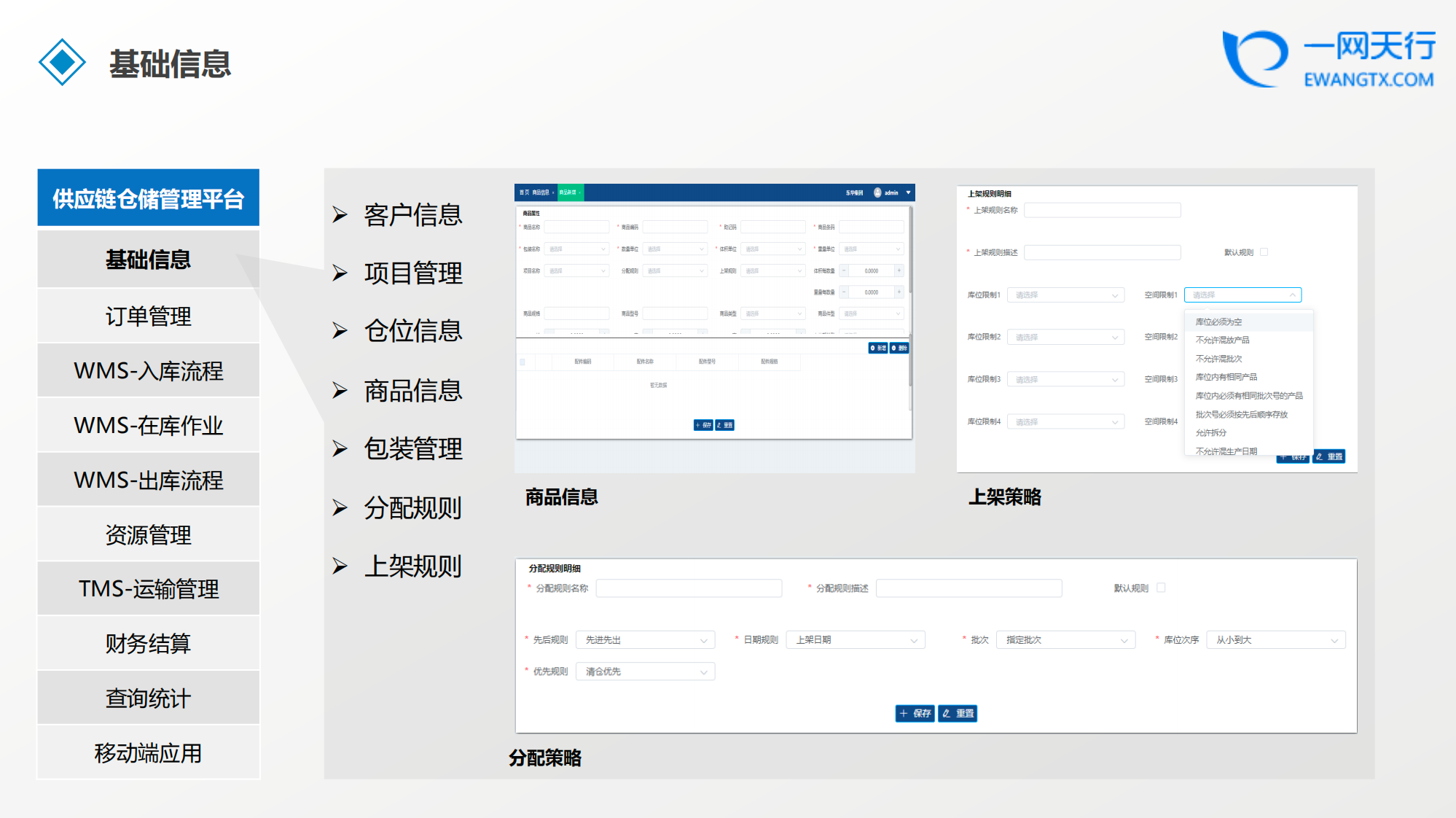1456x818 pixels.
Task: Check the select-all checkbox in 配件 table header
Action: [x=522, y=362]
